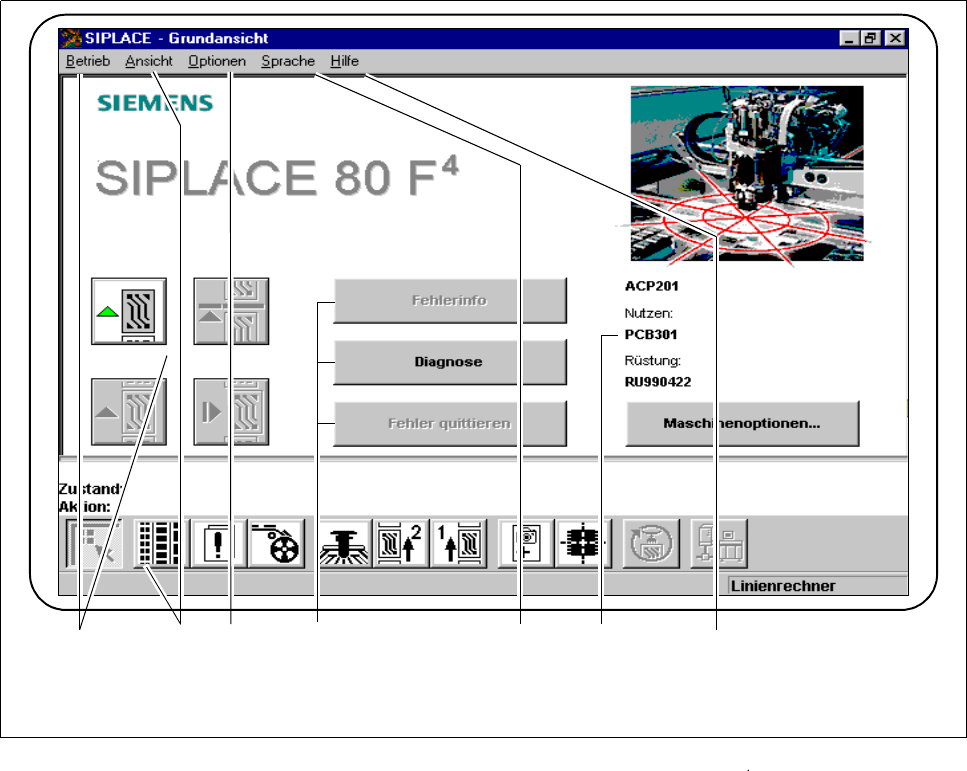Click the green arrow board start icon

[129, 311]
